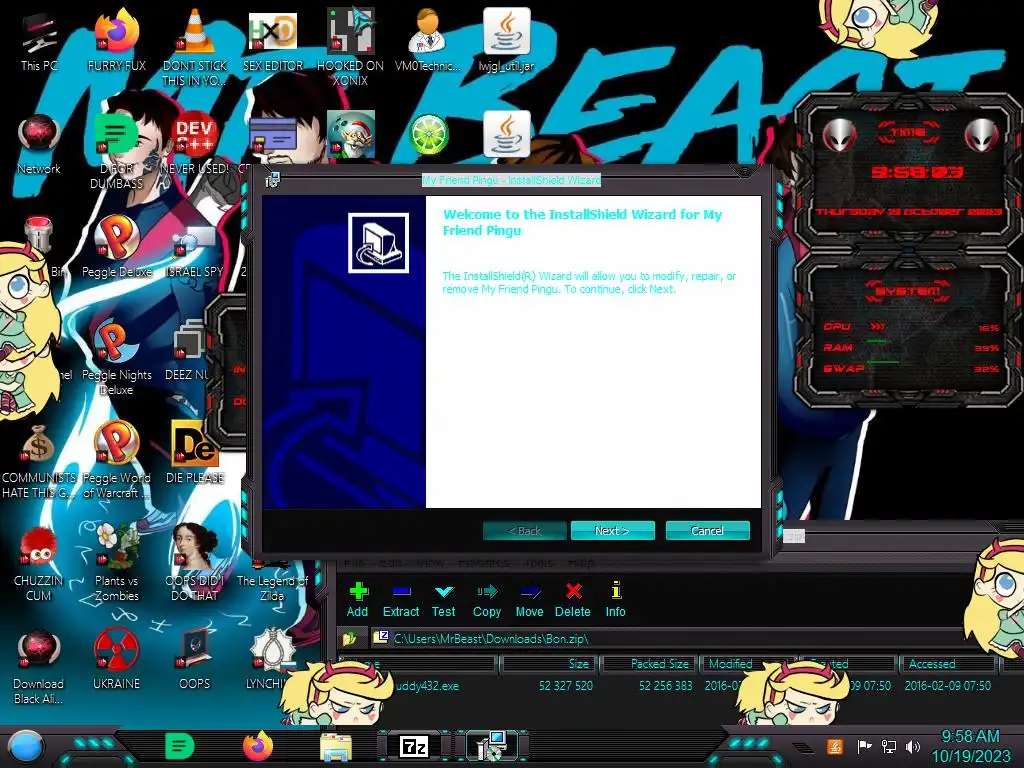Click the SYSTEM CPU RAM monitor gadget
Screen dimensions: 1024x768
[909, 330]
